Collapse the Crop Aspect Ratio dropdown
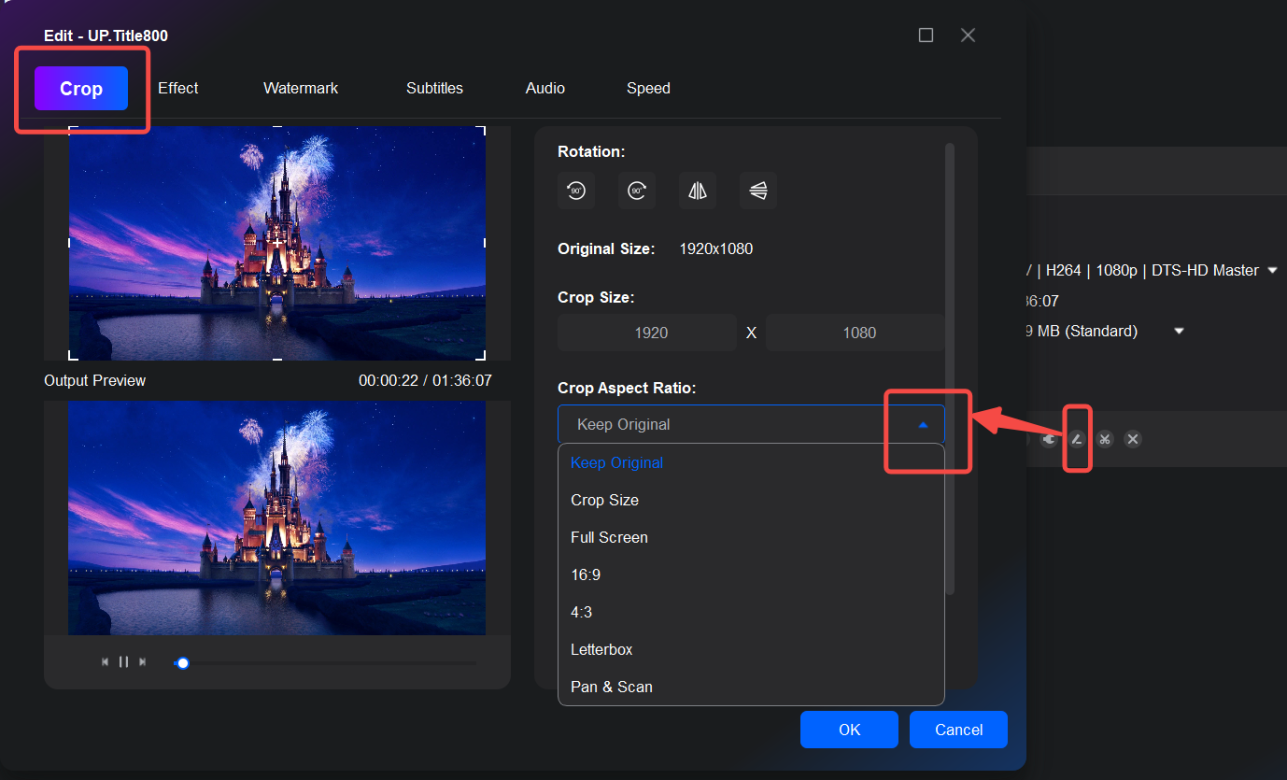This screenshot has width=1287, height=780. click(922, 425)
